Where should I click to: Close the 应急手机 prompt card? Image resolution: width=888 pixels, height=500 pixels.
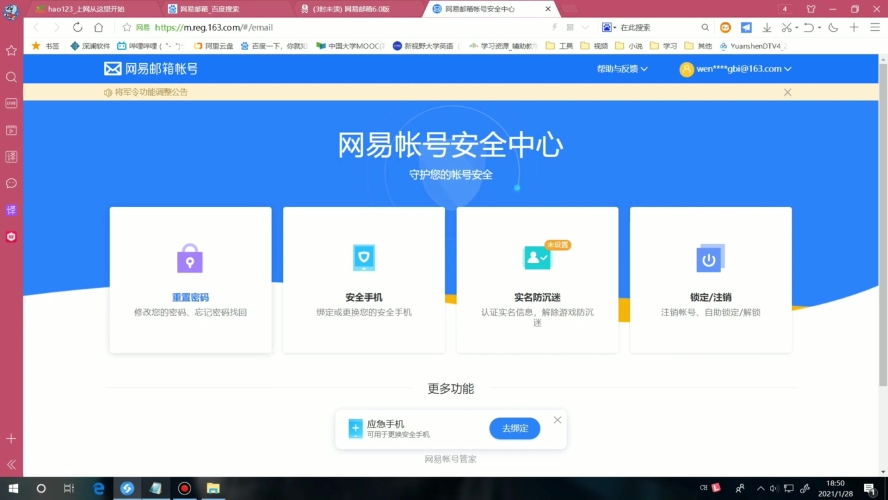(x=557, y=420)
